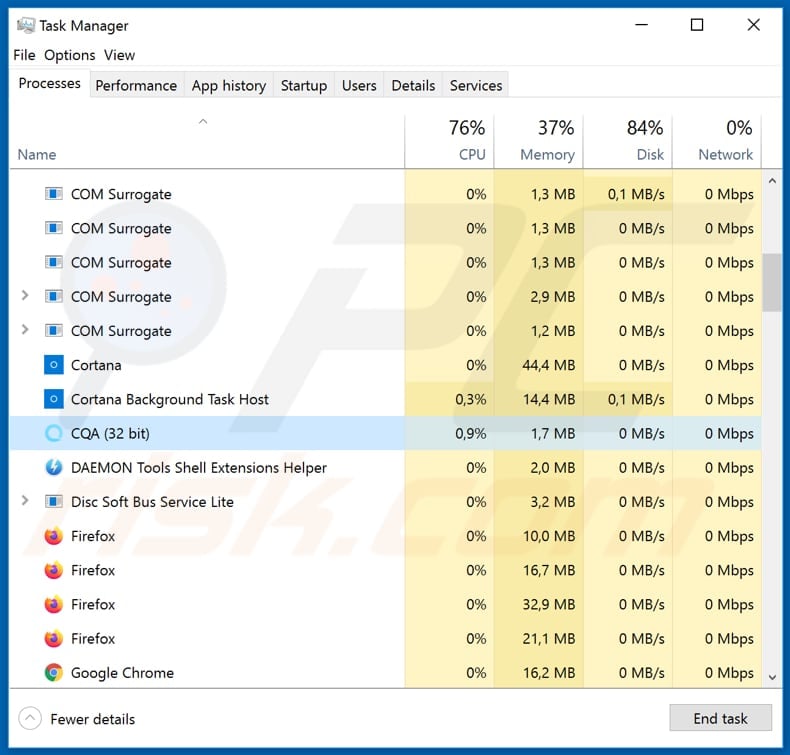The image size is (790, 755).
Task: Click the CQA (32 bit) process icon
Action: [53, 434]
